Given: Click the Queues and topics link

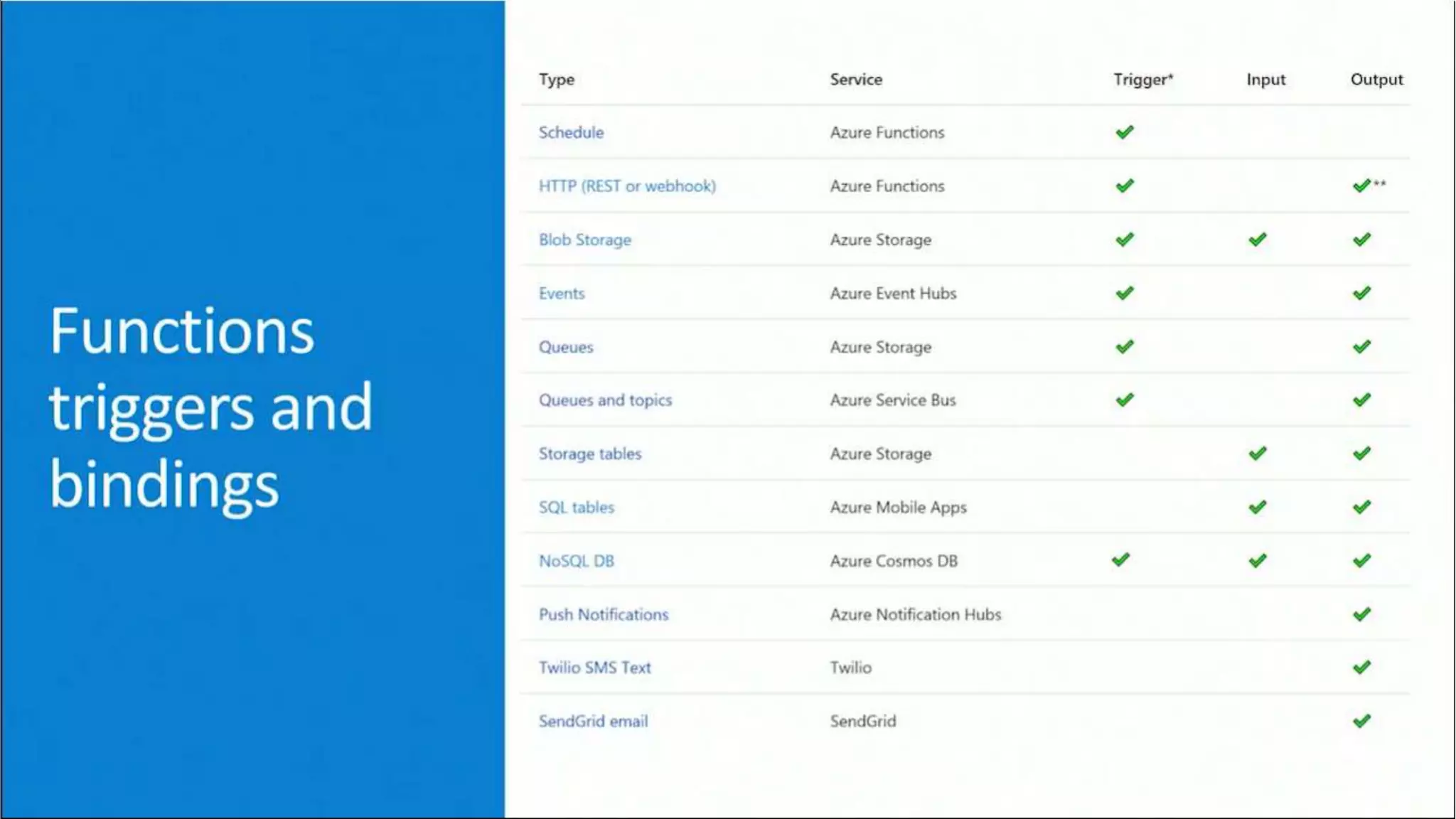Looking at the screenshot, I should coord(605,400).
